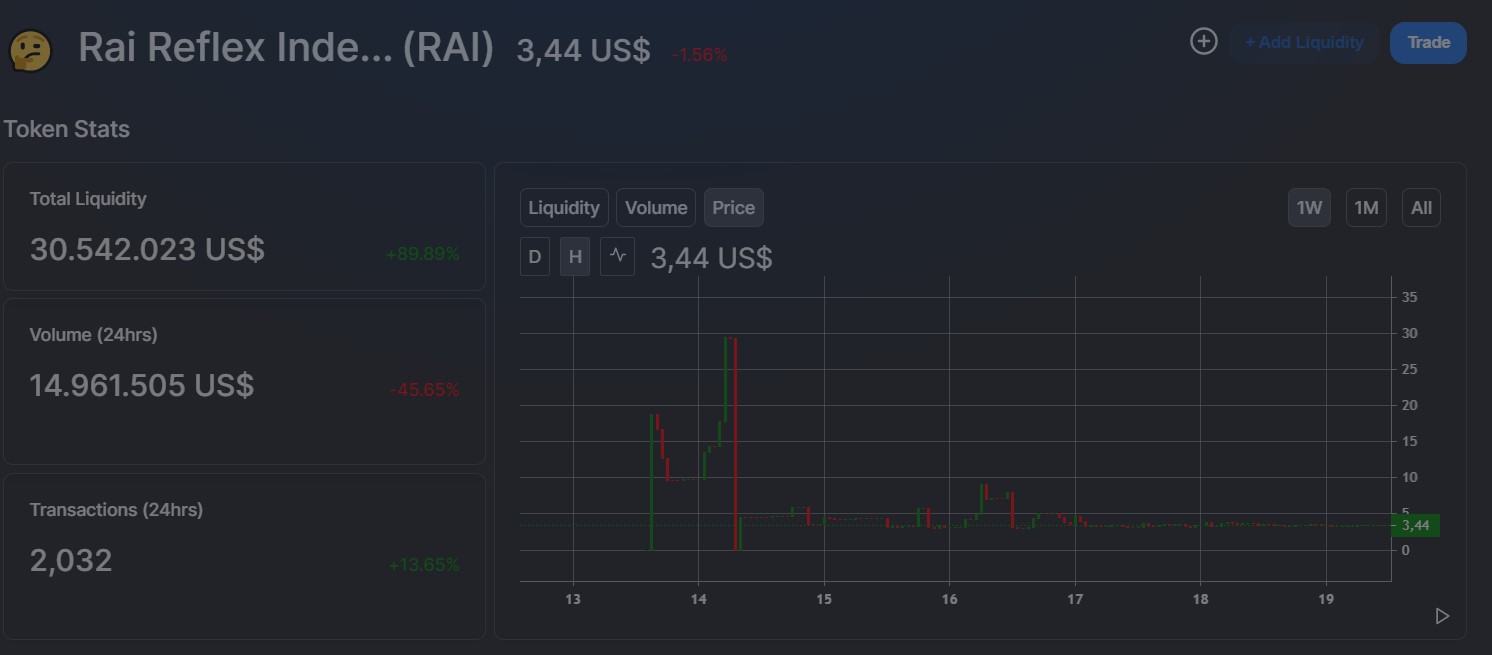The width and height of the screenshot is (1492, 655).
Task: Click the Transactions (24hrs) label
Action: 116,510
